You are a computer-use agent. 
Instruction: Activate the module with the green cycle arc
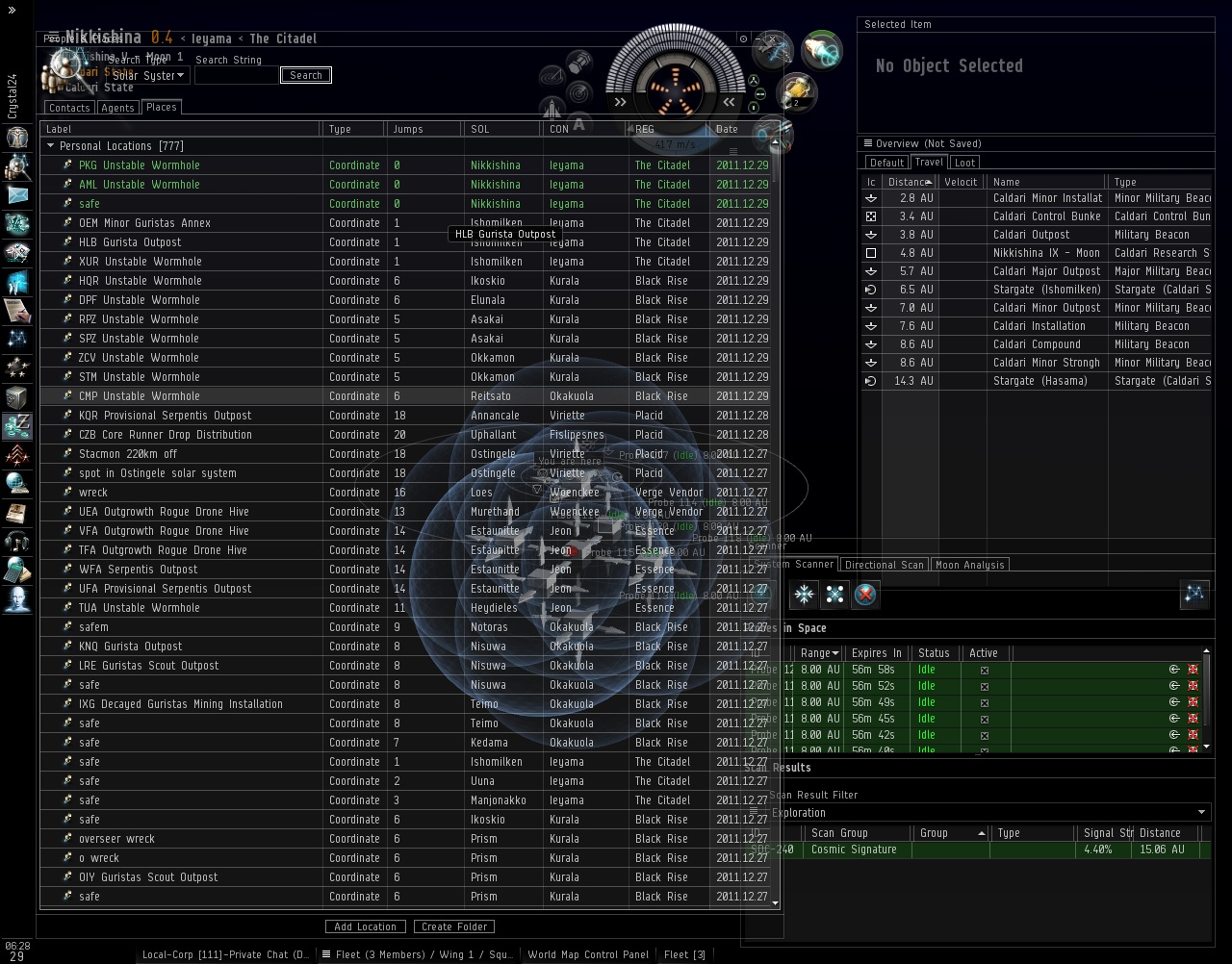[x=821, y=52]
